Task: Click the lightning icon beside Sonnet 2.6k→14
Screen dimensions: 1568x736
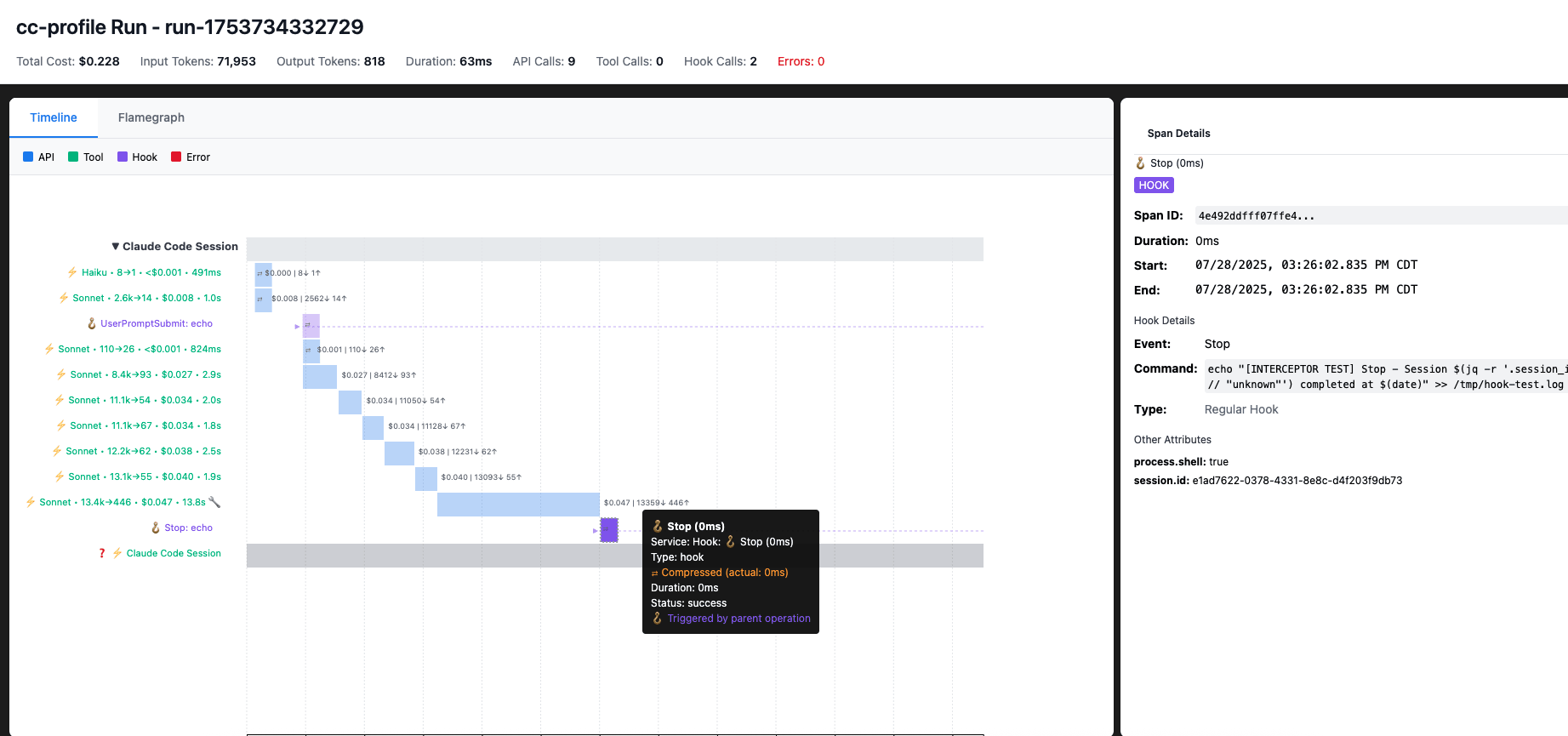Action: [64, 298]
